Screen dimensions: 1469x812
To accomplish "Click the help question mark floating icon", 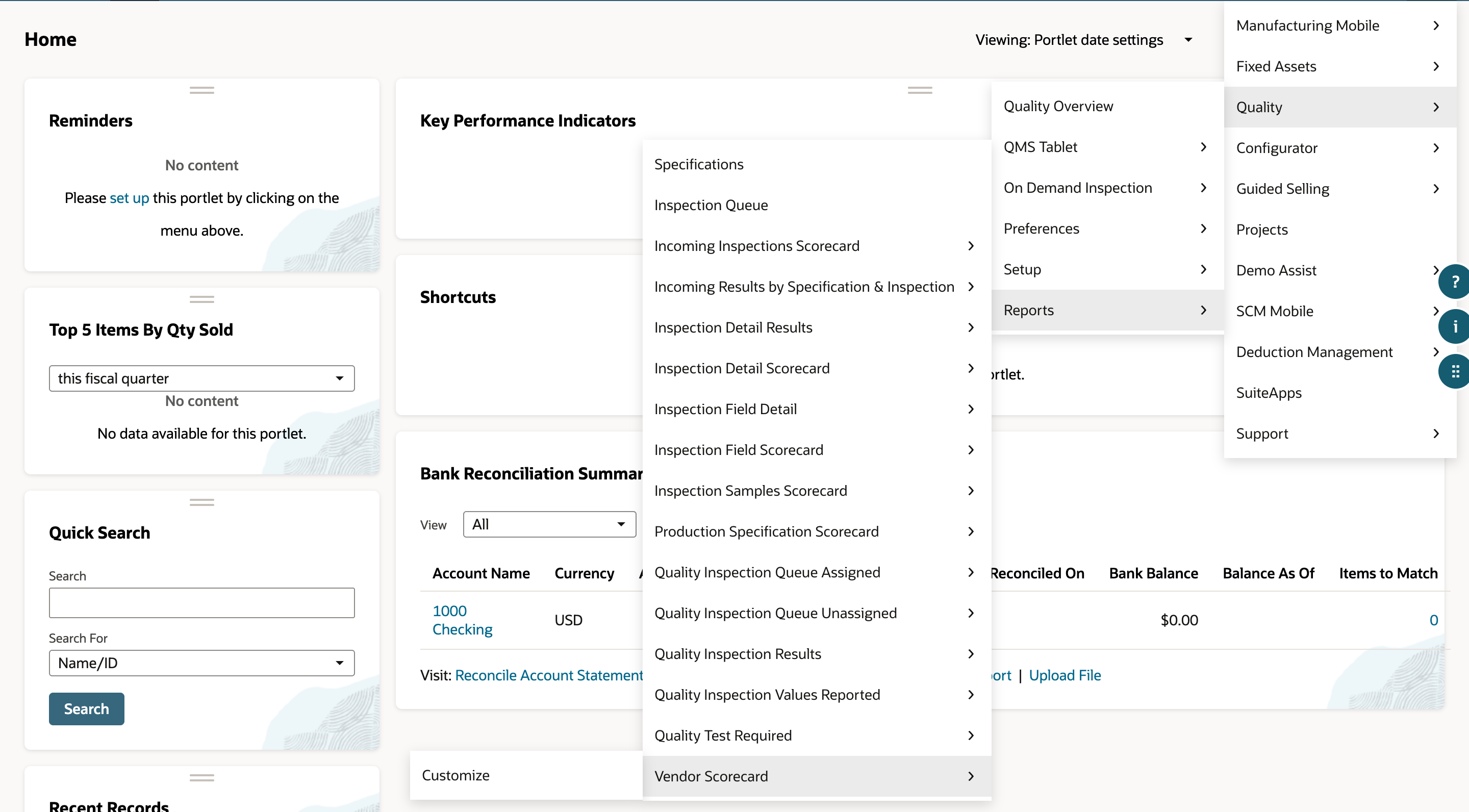I will coord(1455,282).
